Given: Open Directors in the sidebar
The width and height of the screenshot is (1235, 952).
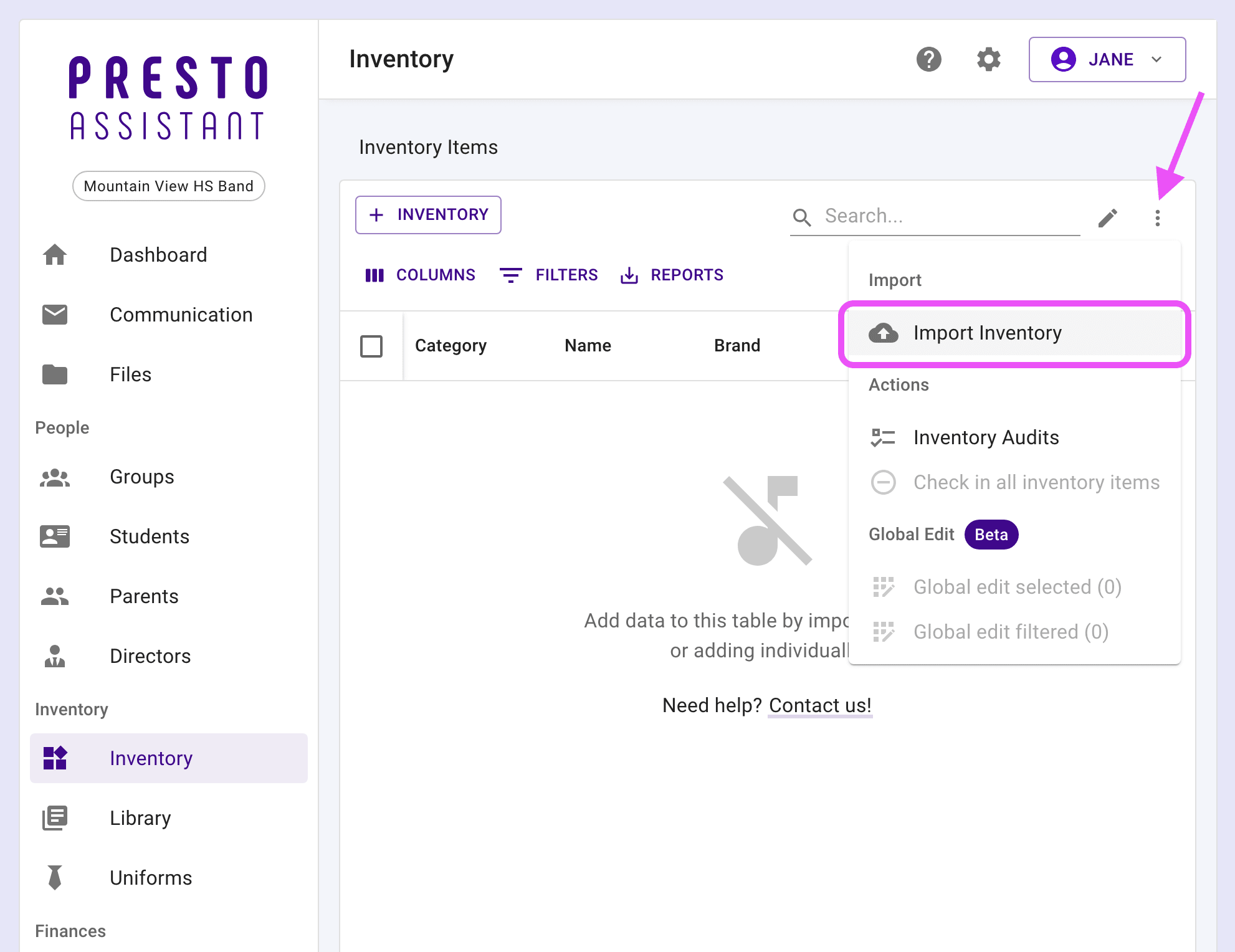Looking at the screenshot, I should pyautogui.click(x=150, y=656).
